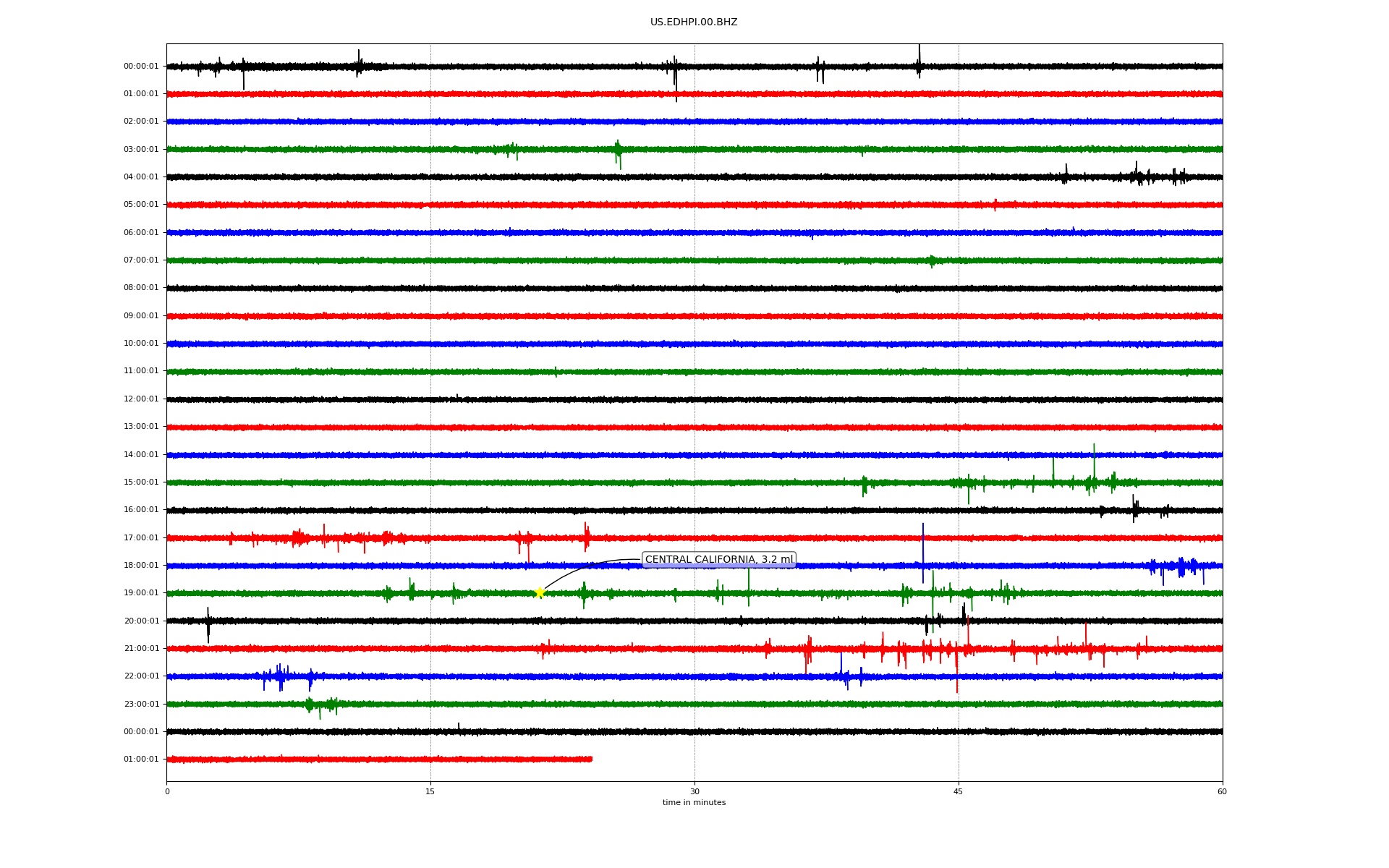Click the 06:00:01 time label
Screen dimensions: 1389x868
[x=141, y=233]
